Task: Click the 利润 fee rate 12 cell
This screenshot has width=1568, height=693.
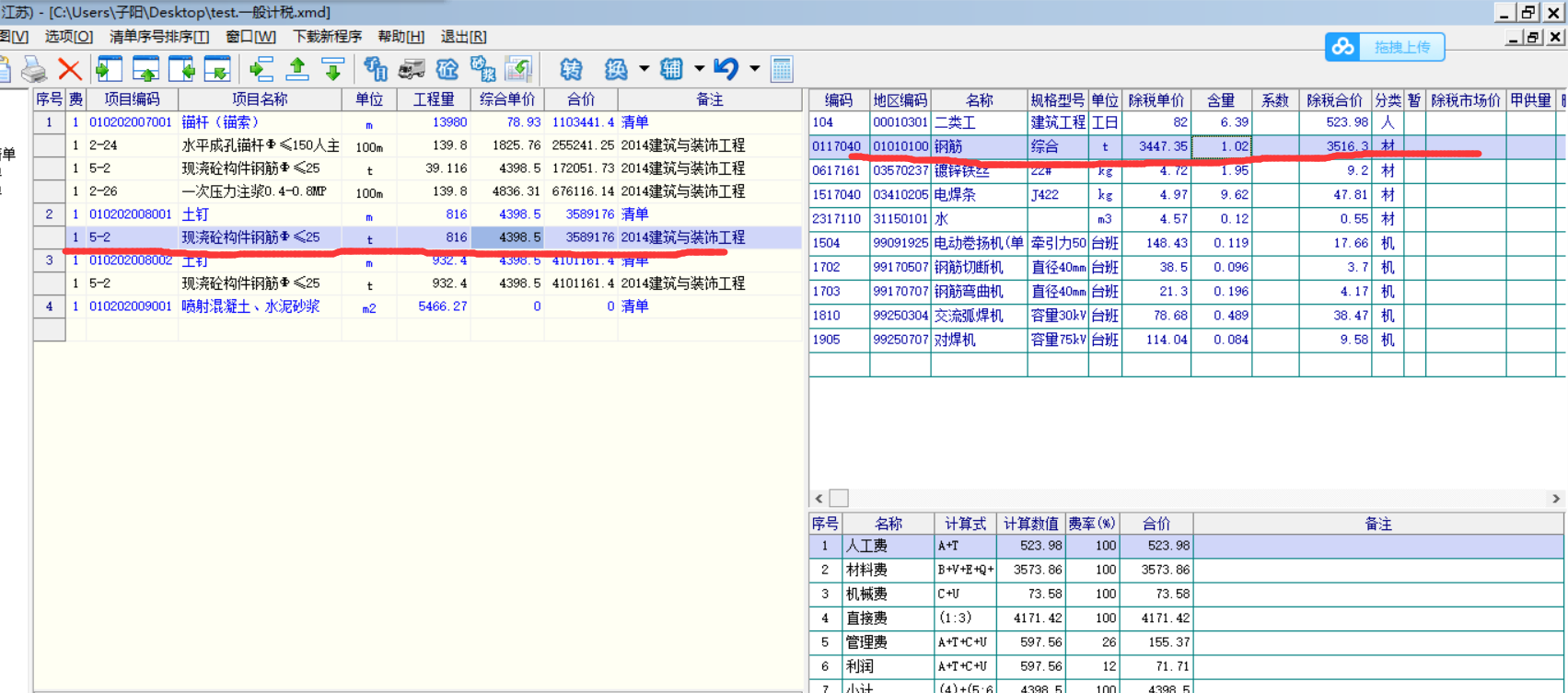Action: point(1092,666)
